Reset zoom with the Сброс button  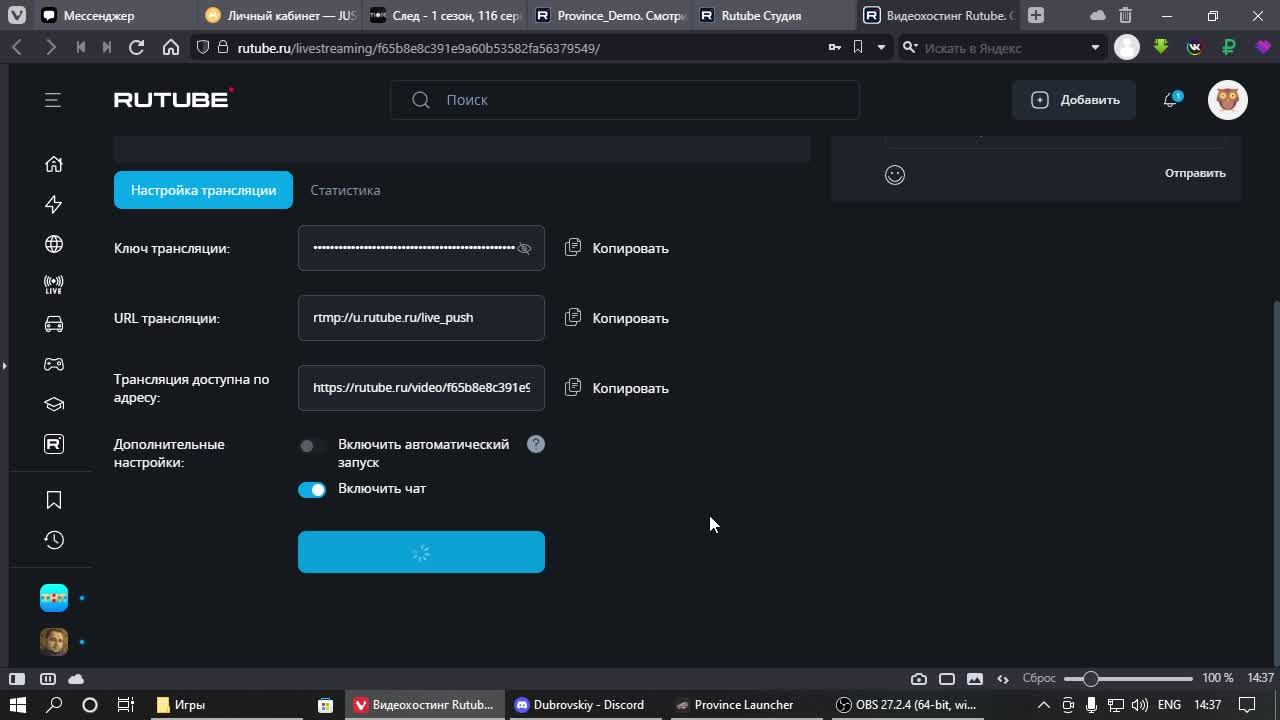(x=1039, y=678)
